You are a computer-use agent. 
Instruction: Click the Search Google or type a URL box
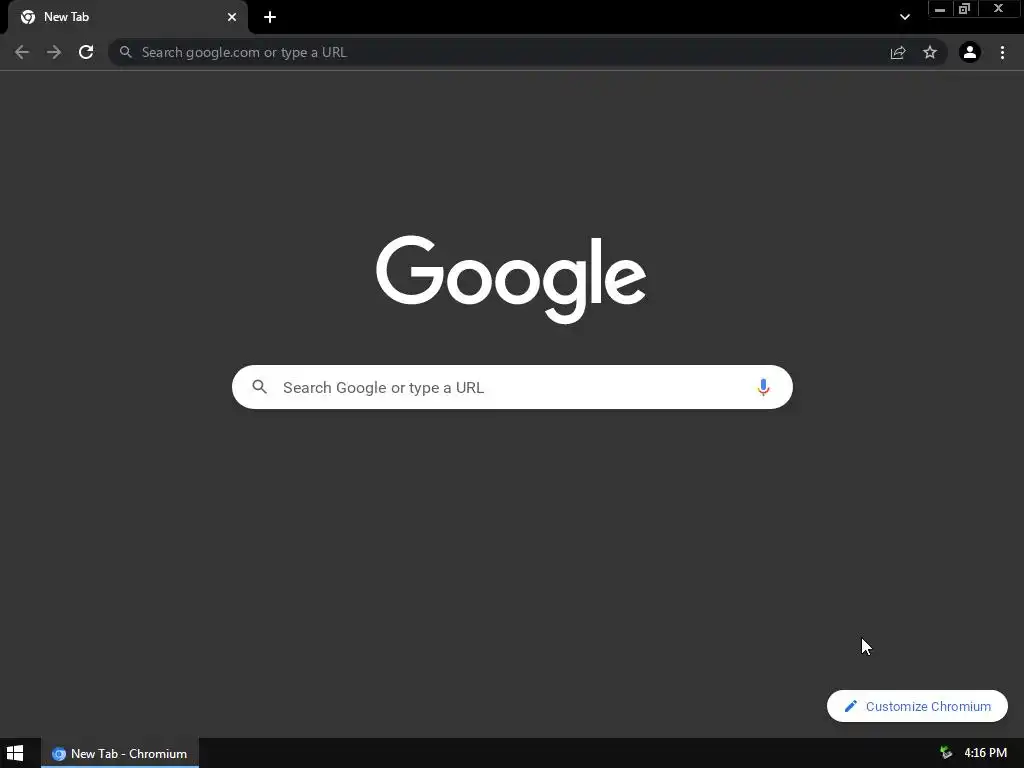513,387
